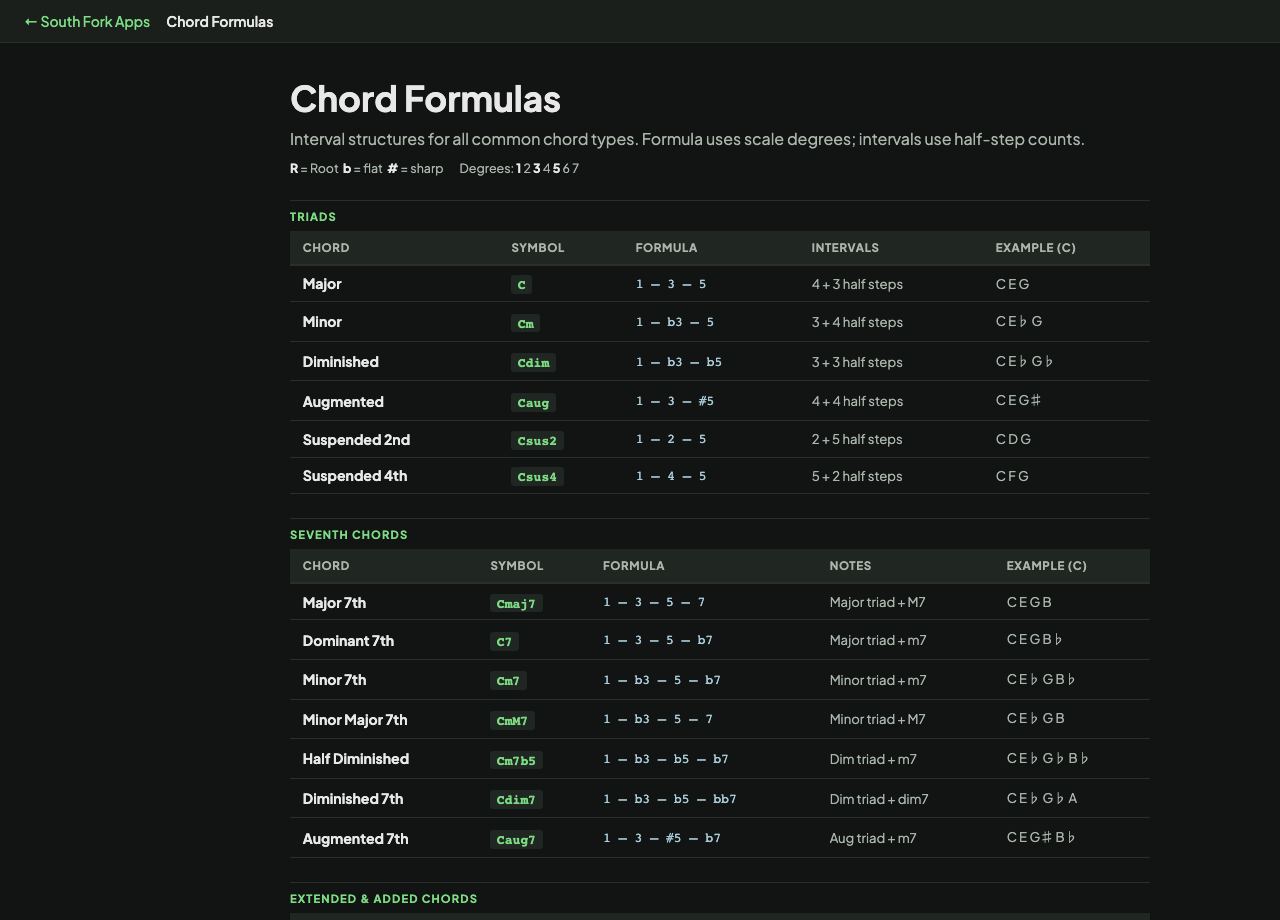The image size is (1280, 920).
Task: Click the 5 + 2 half steps cell
Action: click(857, 476)
